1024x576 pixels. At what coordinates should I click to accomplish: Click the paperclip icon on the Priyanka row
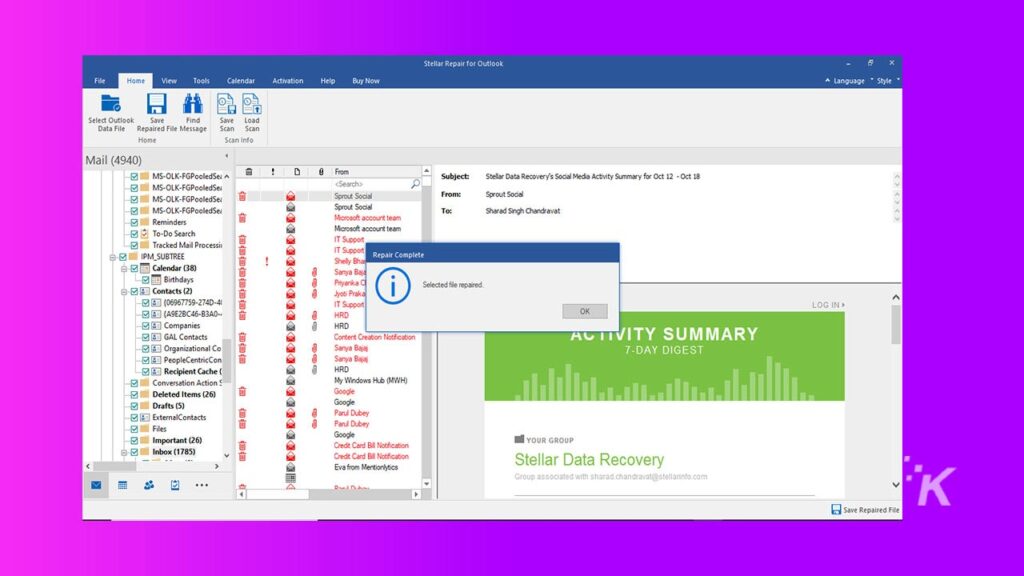coord(314,283)
